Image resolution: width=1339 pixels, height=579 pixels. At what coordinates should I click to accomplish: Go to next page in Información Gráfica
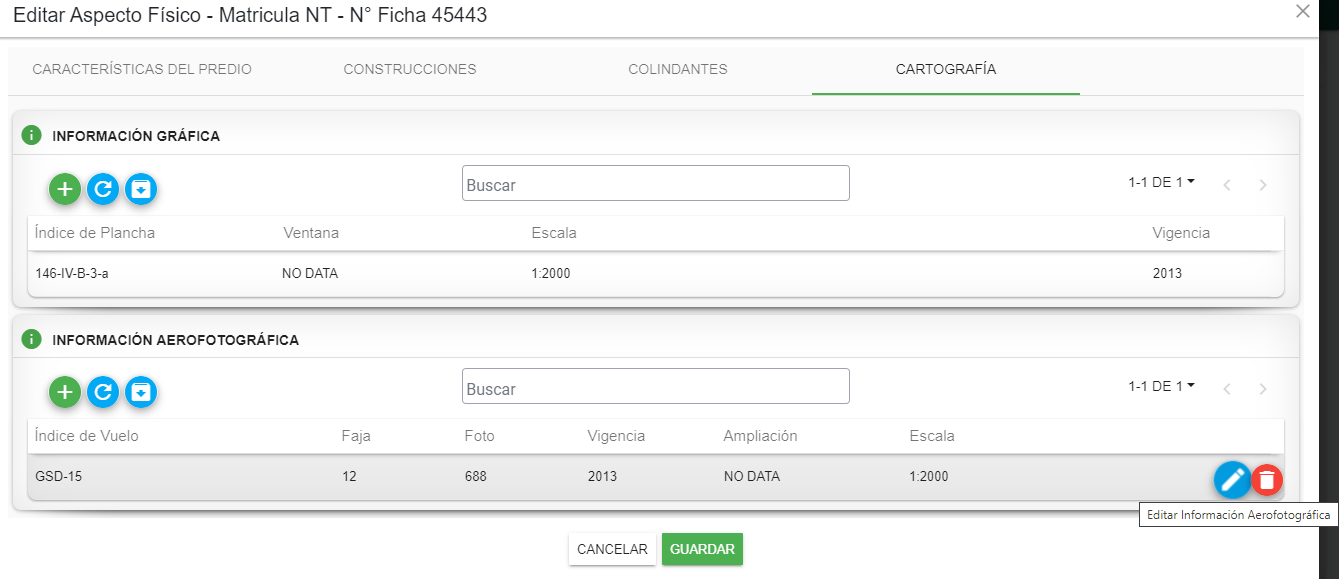click(1263, 185)
